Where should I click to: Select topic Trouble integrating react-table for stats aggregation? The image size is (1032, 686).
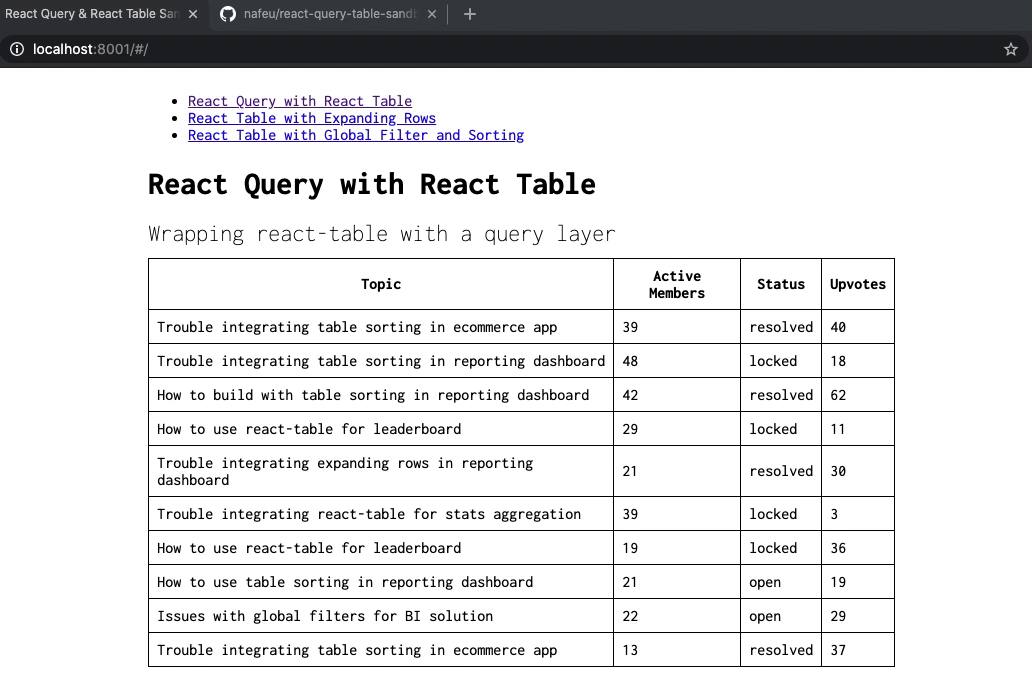point(369,514)
